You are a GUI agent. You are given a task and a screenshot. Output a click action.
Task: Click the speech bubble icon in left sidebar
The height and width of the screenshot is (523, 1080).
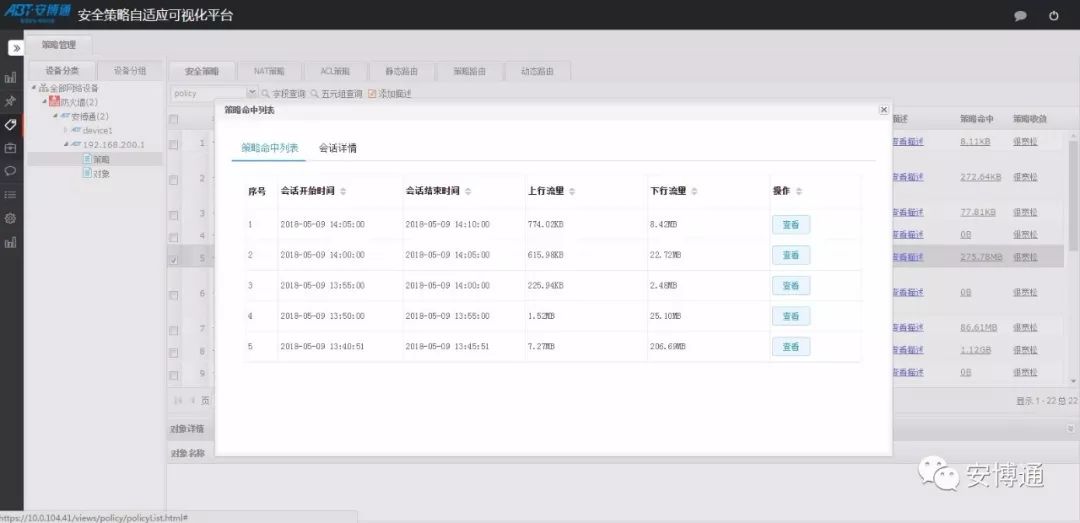coord(11,171)
